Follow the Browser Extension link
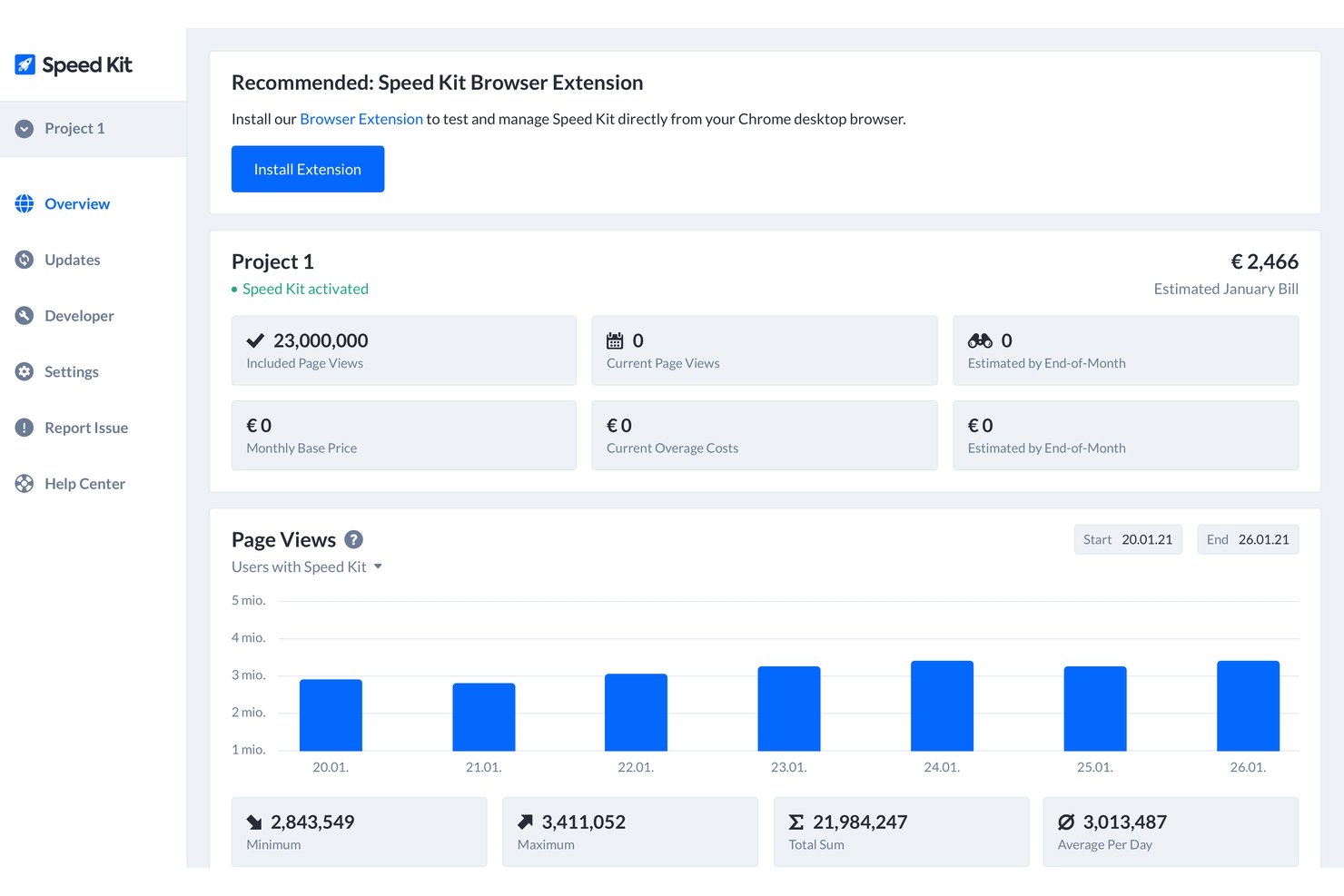 [x=361, y=119]
